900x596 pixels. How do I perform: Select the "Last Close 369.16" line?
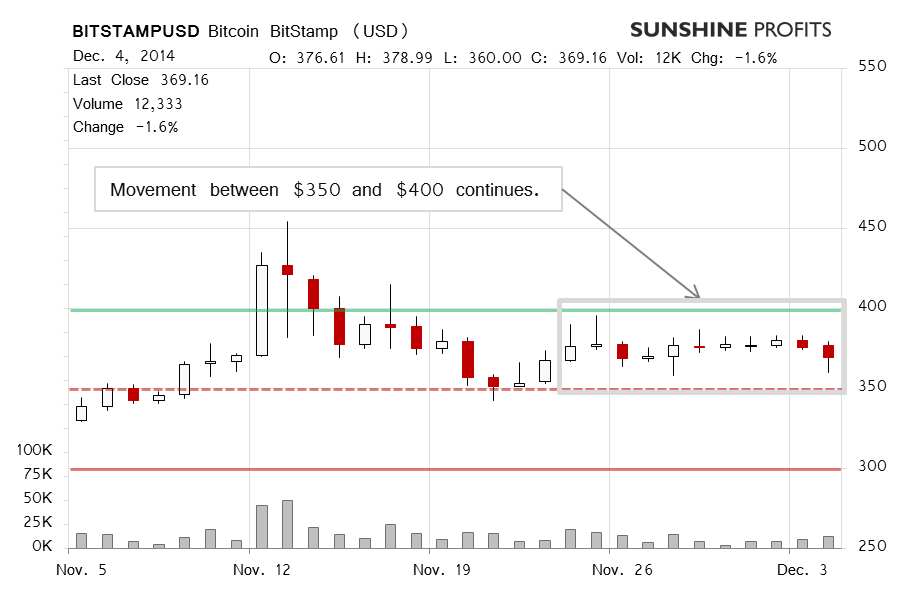[x=141, y=80]
